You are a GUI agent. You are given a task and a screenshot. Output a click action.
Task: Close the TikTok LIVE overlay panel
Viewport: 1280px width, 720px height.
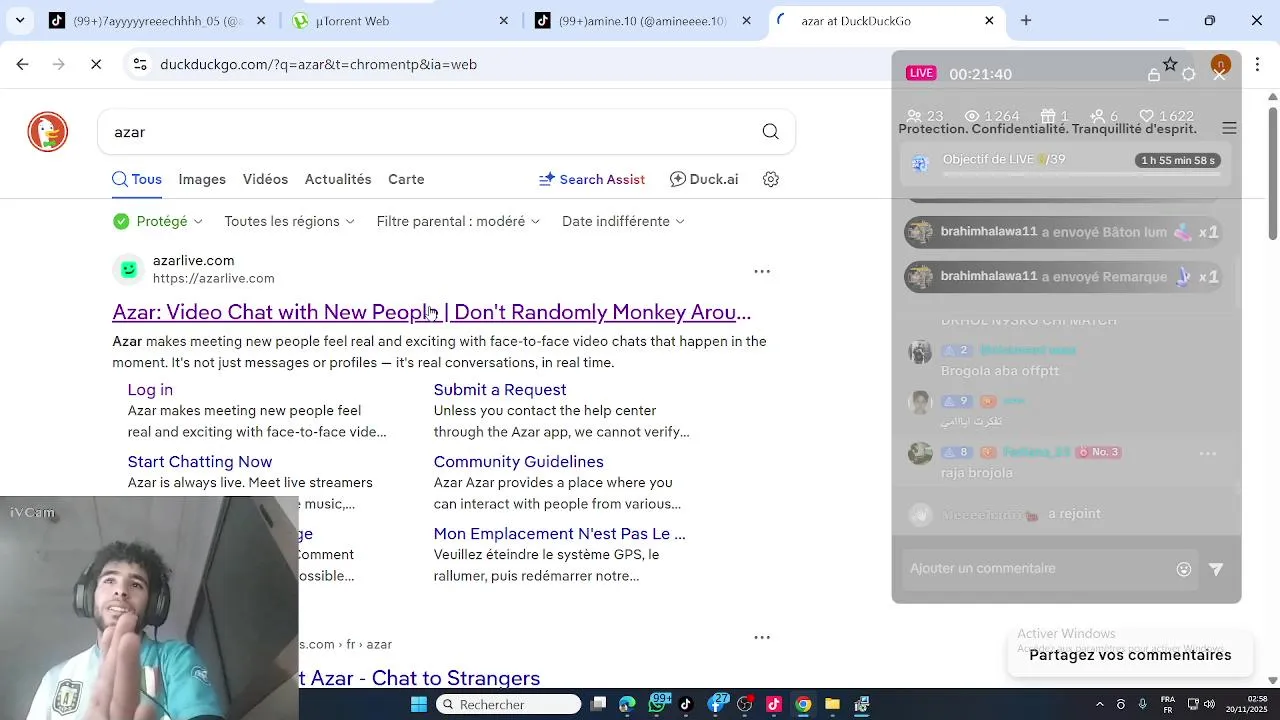click(x=1219, y=75)
